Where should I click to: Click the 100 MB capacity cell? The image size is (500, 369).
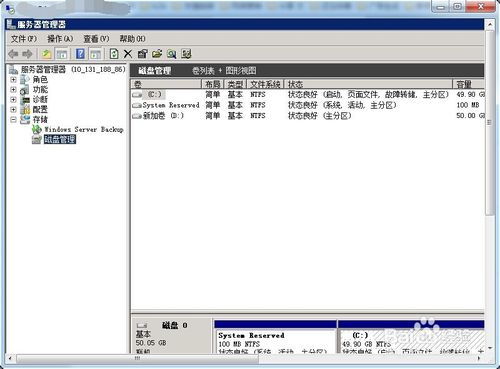pyautogui.click(x=468, y=105)
